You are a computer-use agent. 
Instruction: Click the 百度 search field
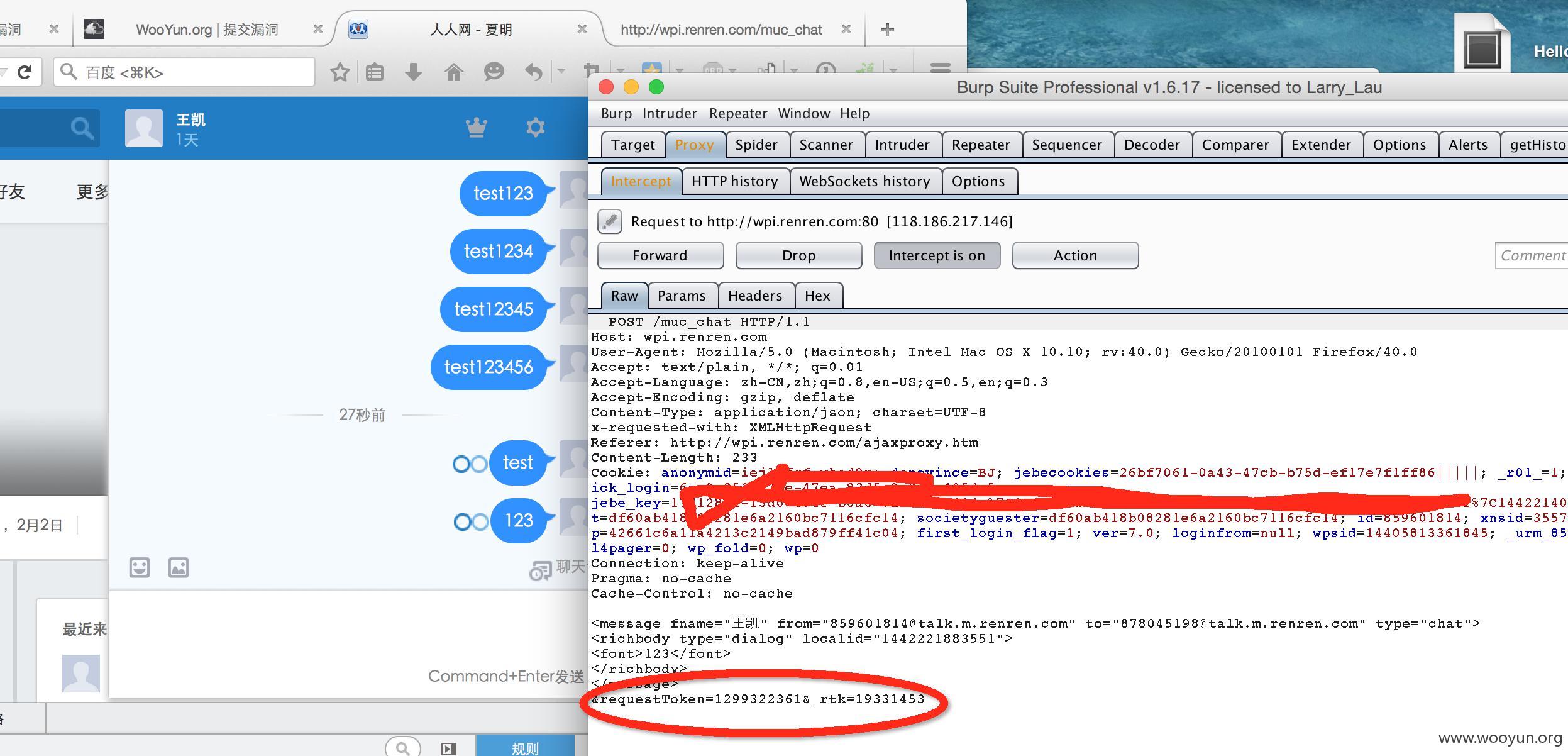click(184, 72)
